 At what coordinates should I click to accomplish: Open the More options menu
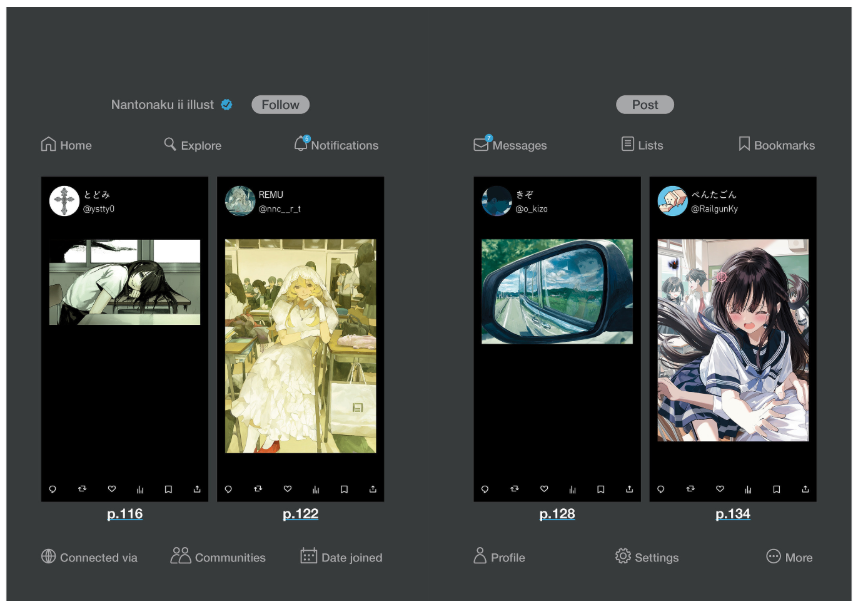773,556
